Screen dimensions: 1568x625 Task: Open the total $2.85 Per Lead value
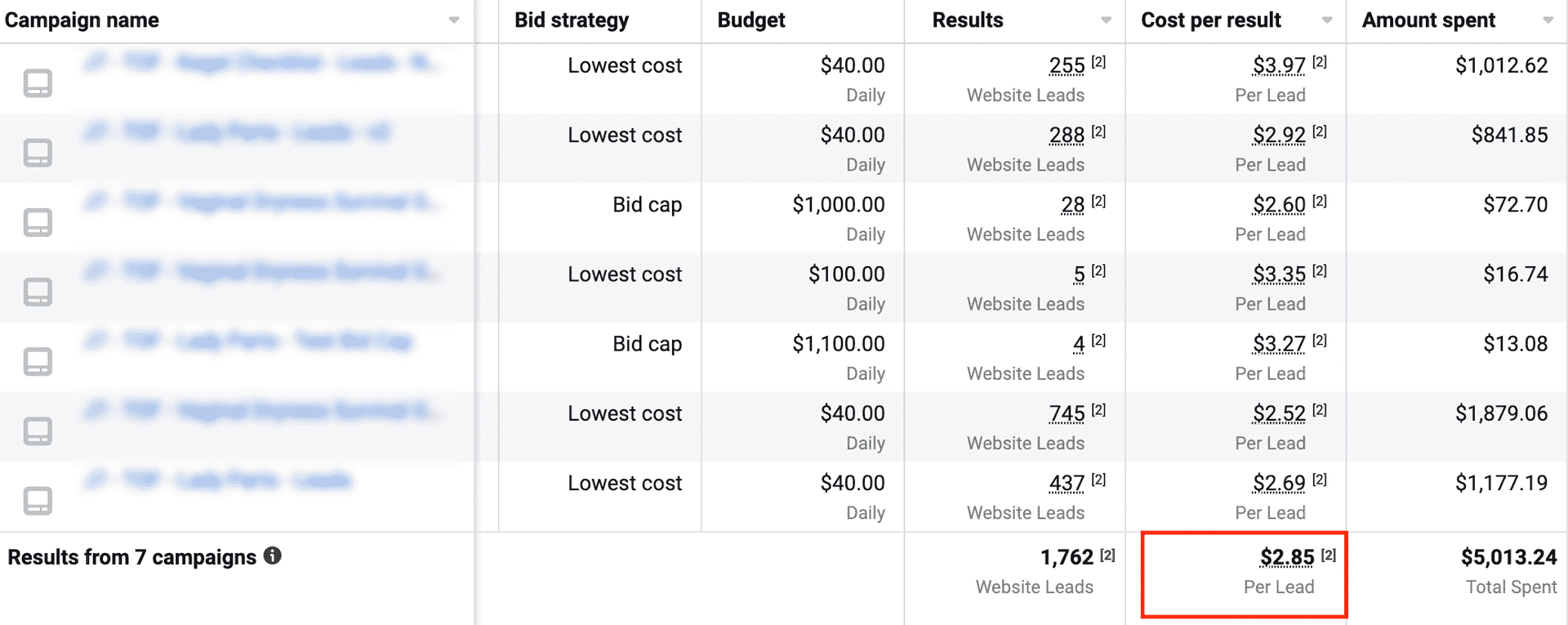[1287, 558]
